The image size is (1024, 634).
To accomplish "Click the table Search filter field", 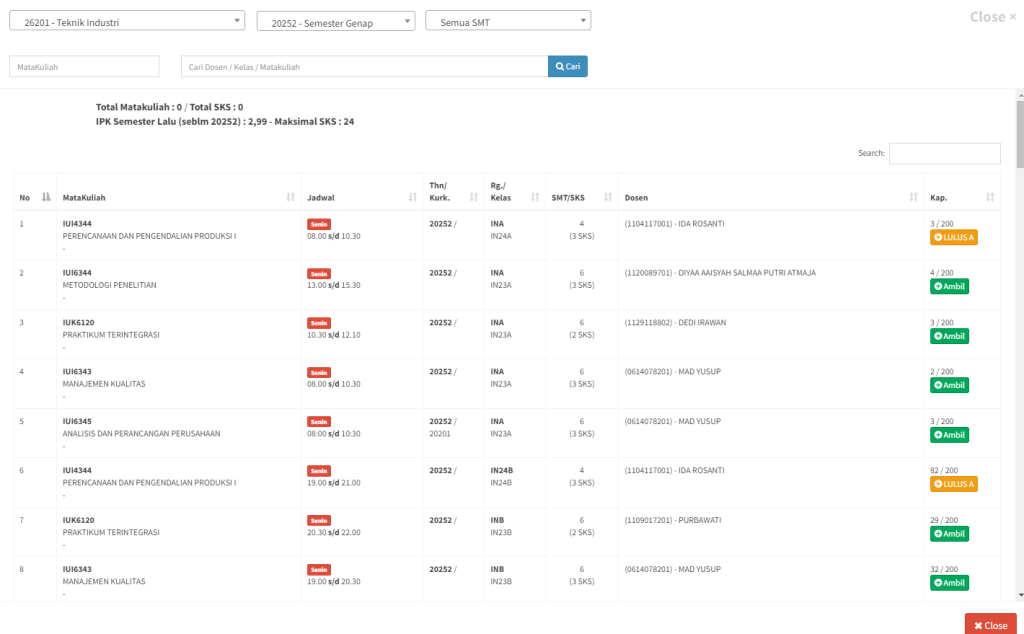I will (x=944, y=153).
